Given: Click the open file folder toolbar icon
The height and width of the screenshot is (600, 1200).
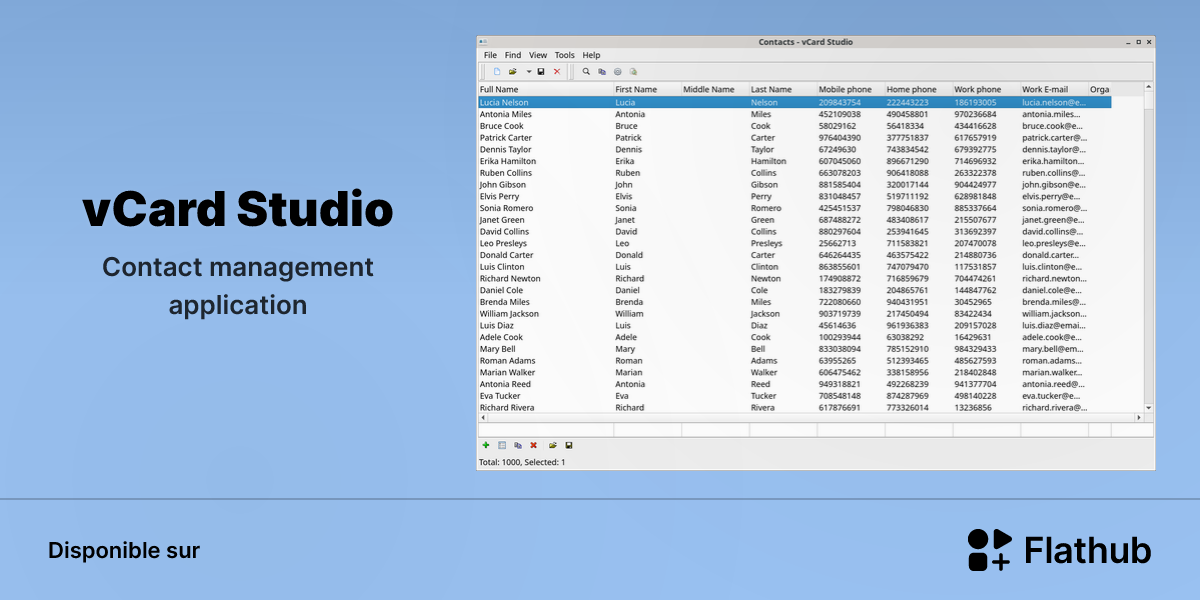Looking at the screenshot, I should click(513, 72).
